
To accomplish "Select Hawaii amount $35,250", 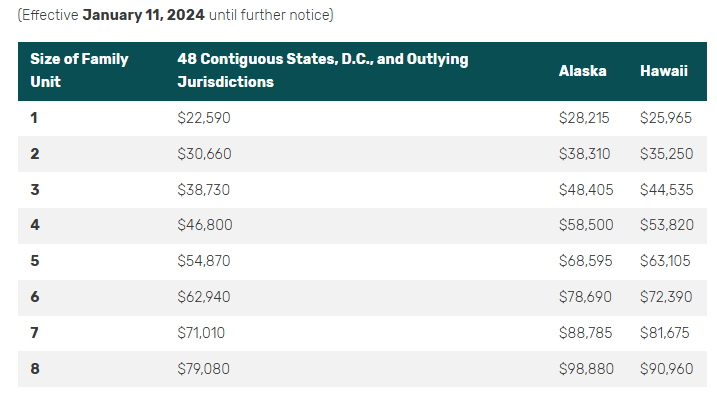I will [667, 155].
